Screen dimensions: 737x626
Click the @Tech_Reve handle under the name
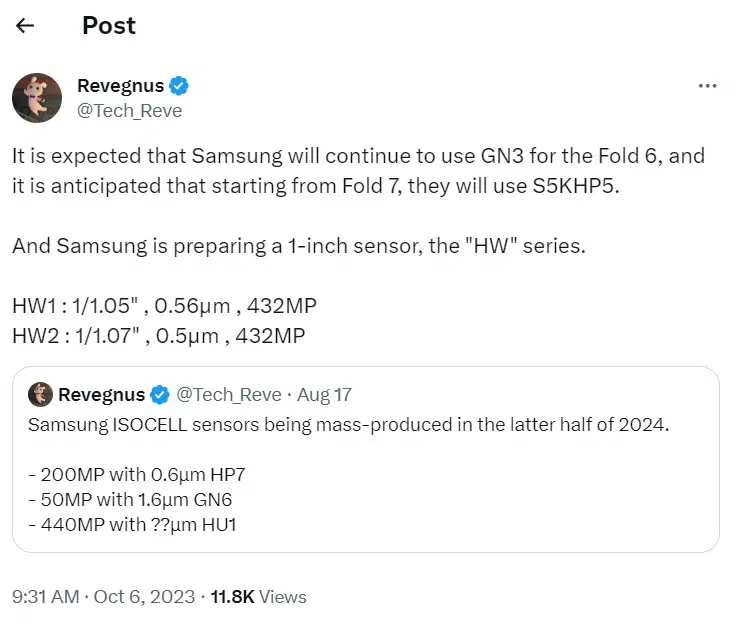tap(129, 111)
